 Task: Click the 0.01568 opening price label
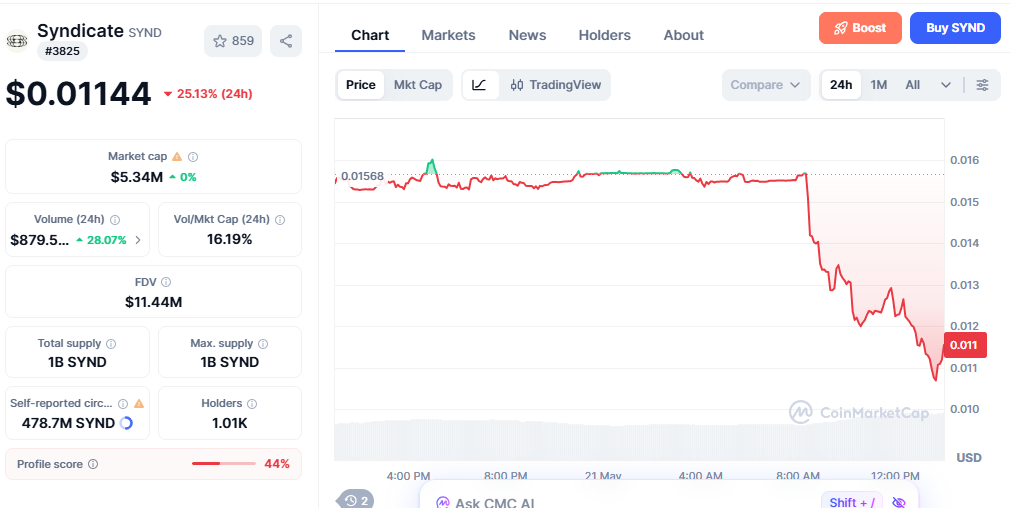coord(362,176)
